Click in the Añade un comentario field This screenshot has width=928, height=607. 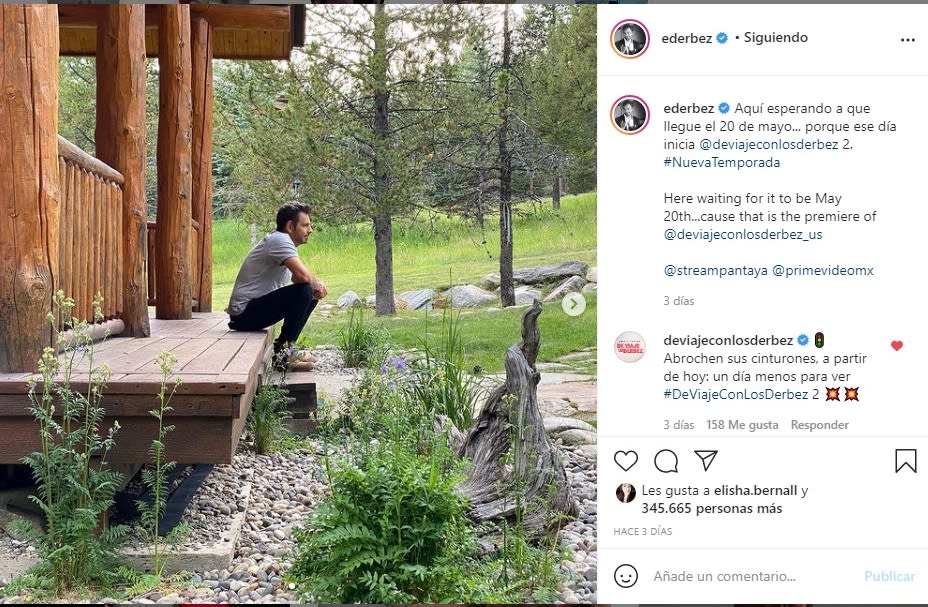pyautogui.click(x=750, y=576)
